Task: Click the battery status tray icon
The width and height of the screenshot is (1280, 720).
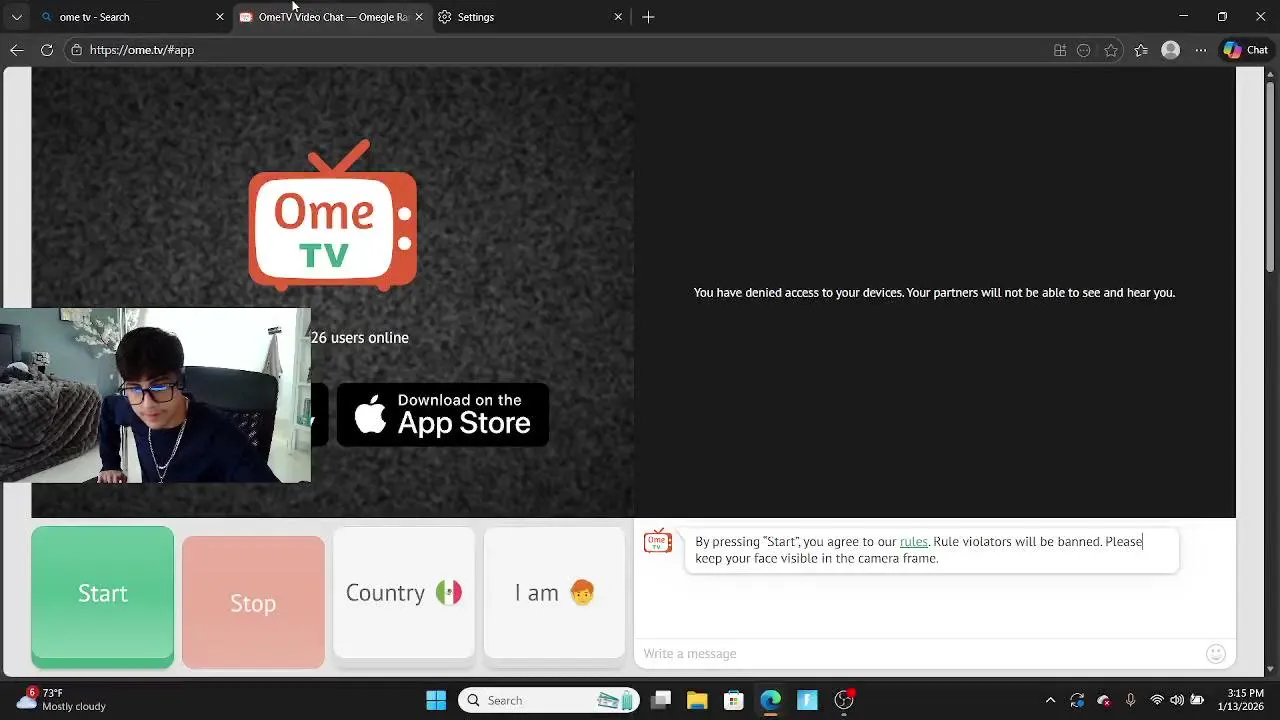Action: tap(1197, 700)
